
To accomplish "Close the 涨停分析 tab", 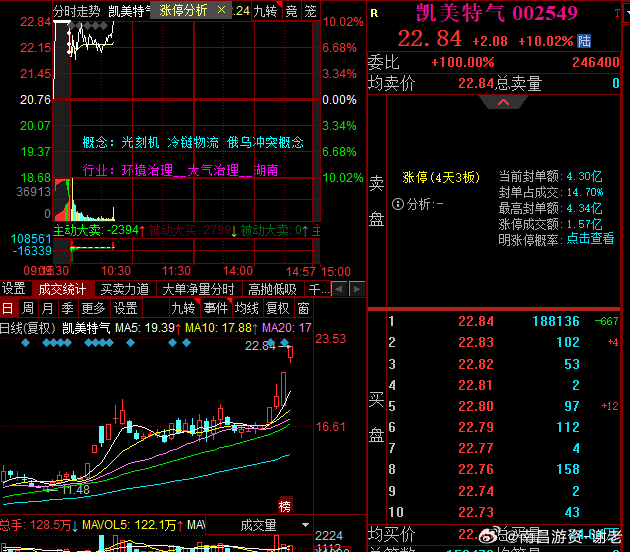I will coord(221,10).
